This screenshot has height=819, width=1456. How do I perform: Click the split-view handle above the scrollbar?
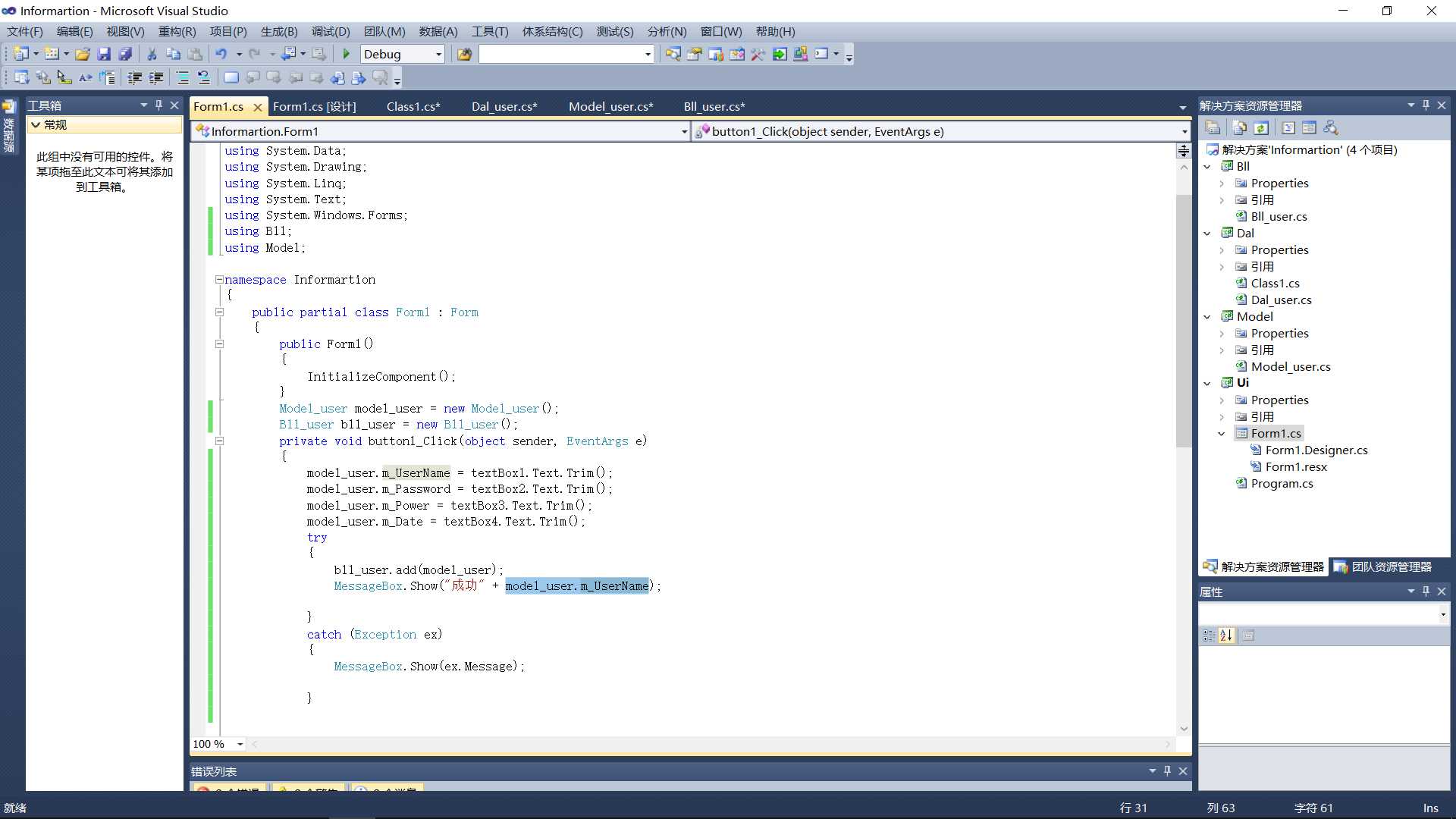coord(1183,150)
